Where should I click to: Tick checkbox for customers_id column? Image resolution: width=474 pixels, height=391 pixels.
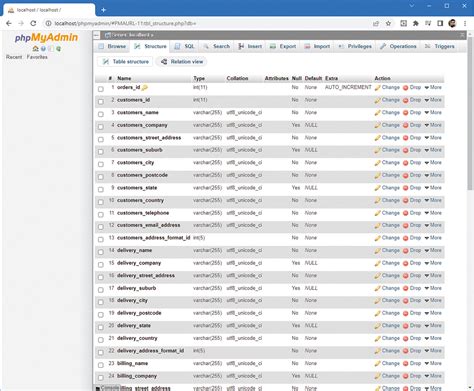[101, 101]
